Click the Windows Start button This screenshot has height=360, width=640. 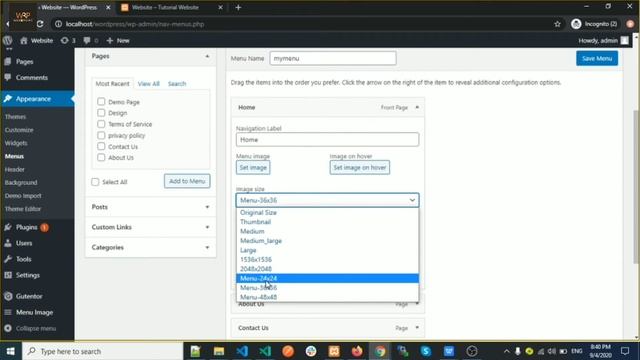[11, 351]
